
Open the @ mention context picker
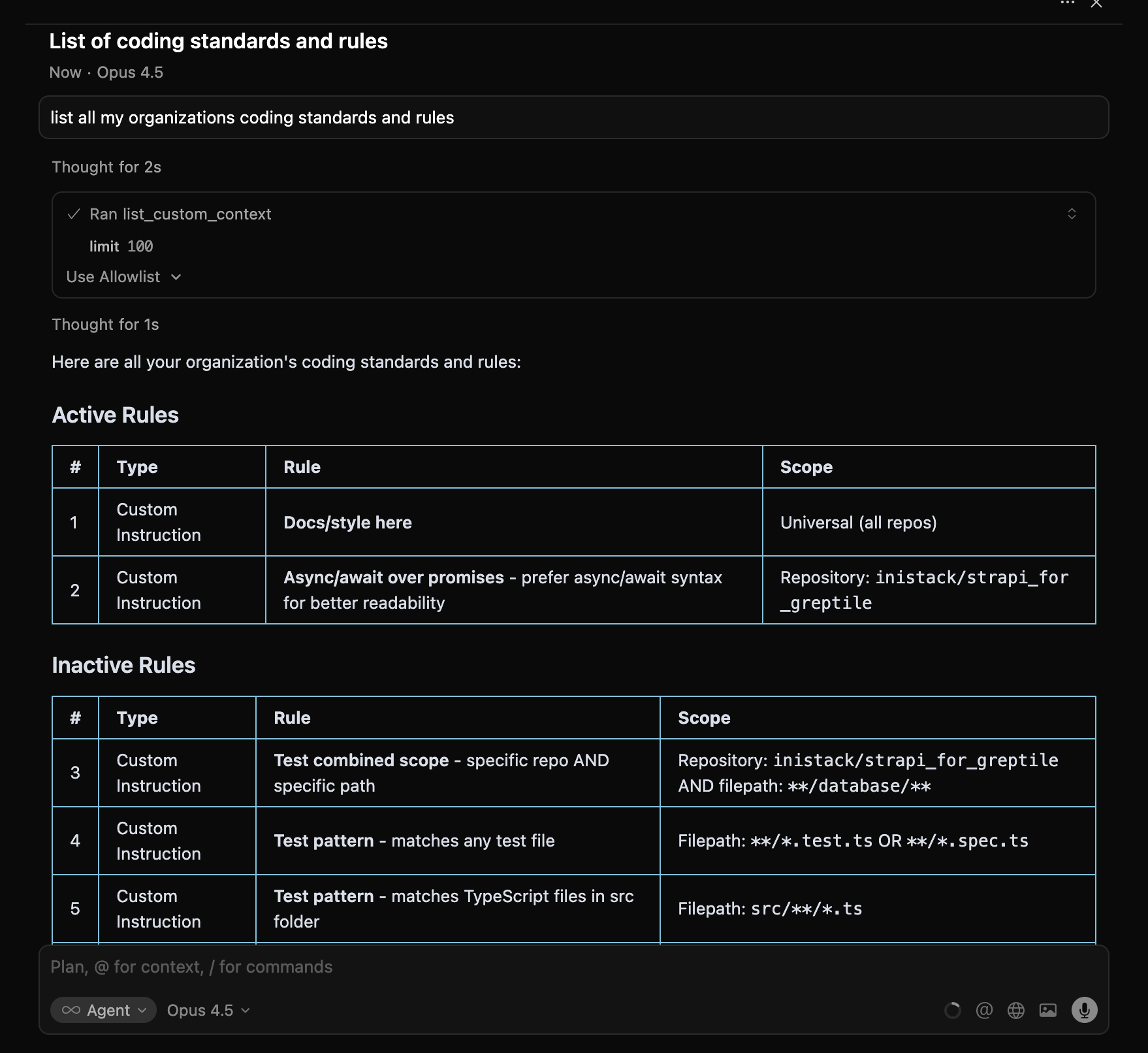(985, 1010)
